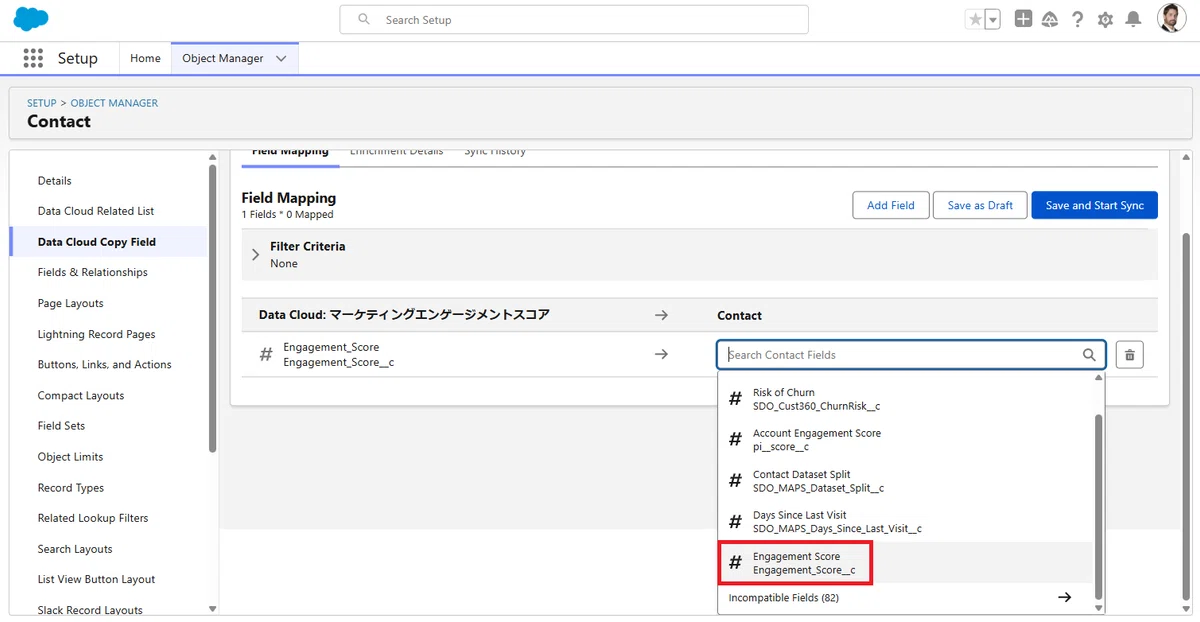The height and width of the screenshot is (622, 1200).
Task: Expand the Filter Criteria section
Action: tap(256, 254)
